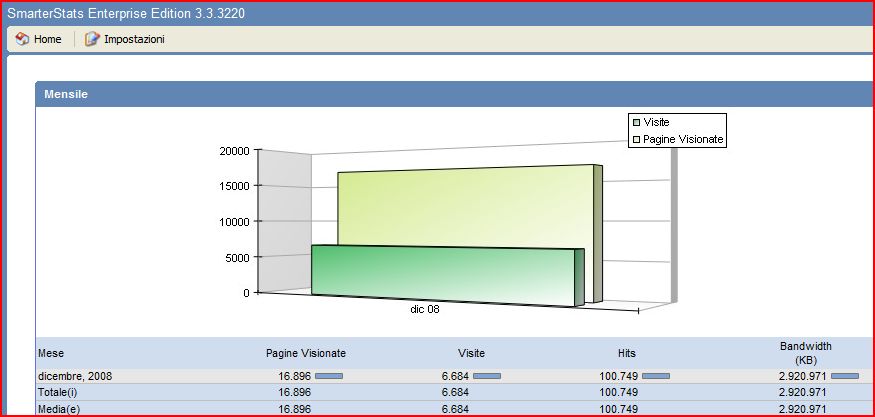Open Impostazioni settings label
This screenshot has width=875, height=417.
click(x=134, y=40)
